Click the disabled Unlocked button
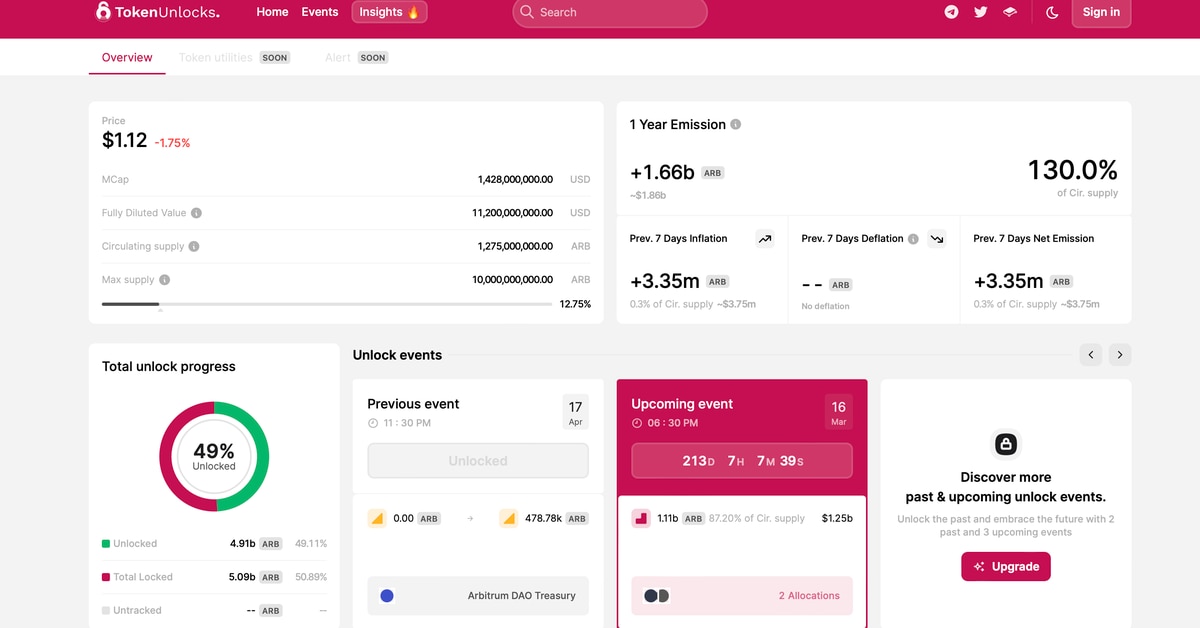 click(x=478, y=461)
